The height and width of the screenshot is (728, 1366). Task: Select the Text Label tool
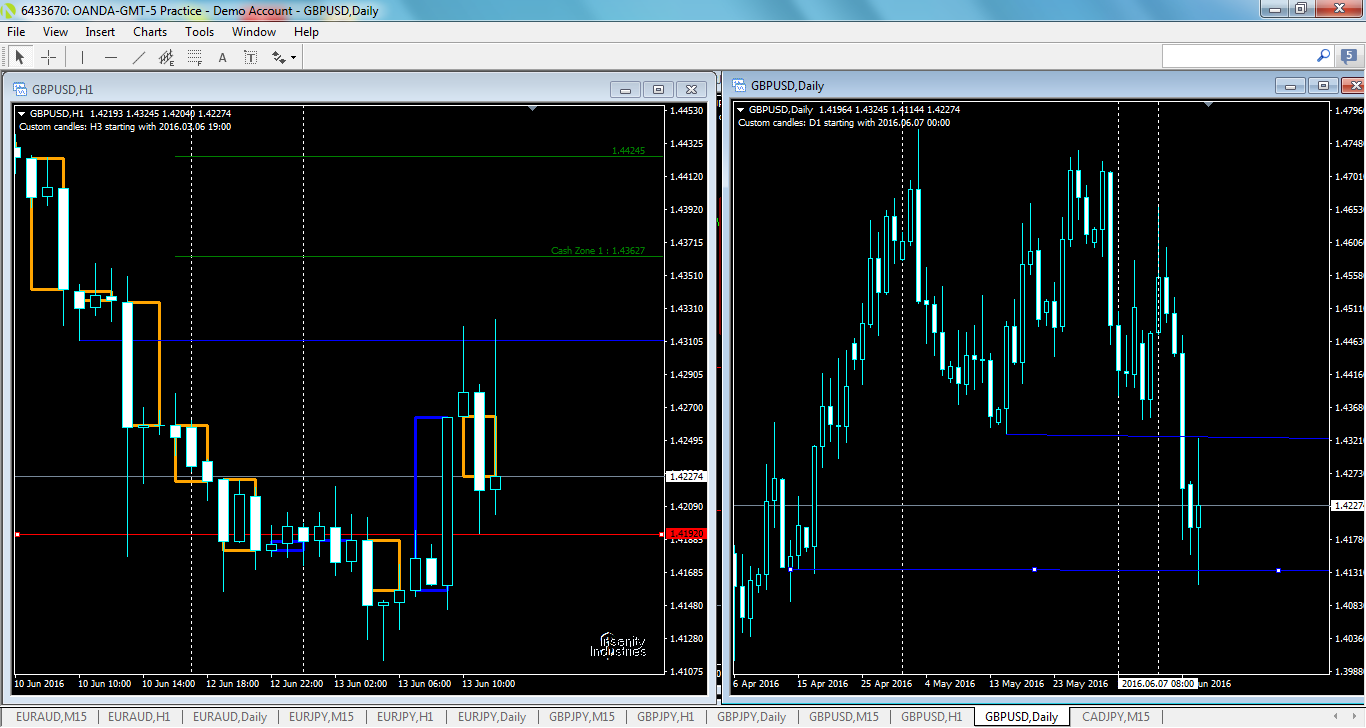tap(249, 57)
